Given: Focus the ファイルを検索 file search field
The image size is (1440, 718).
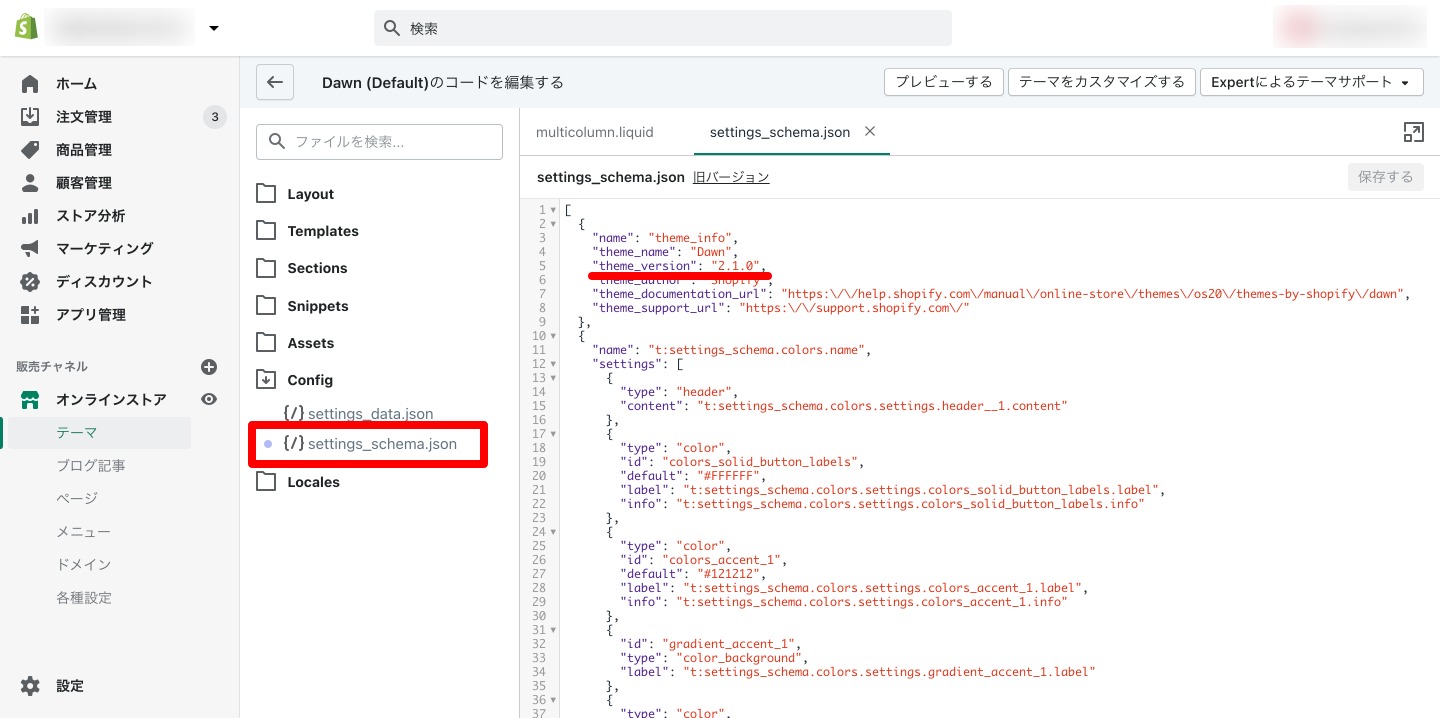Looking at the screenshot, I should pos(380,142).
